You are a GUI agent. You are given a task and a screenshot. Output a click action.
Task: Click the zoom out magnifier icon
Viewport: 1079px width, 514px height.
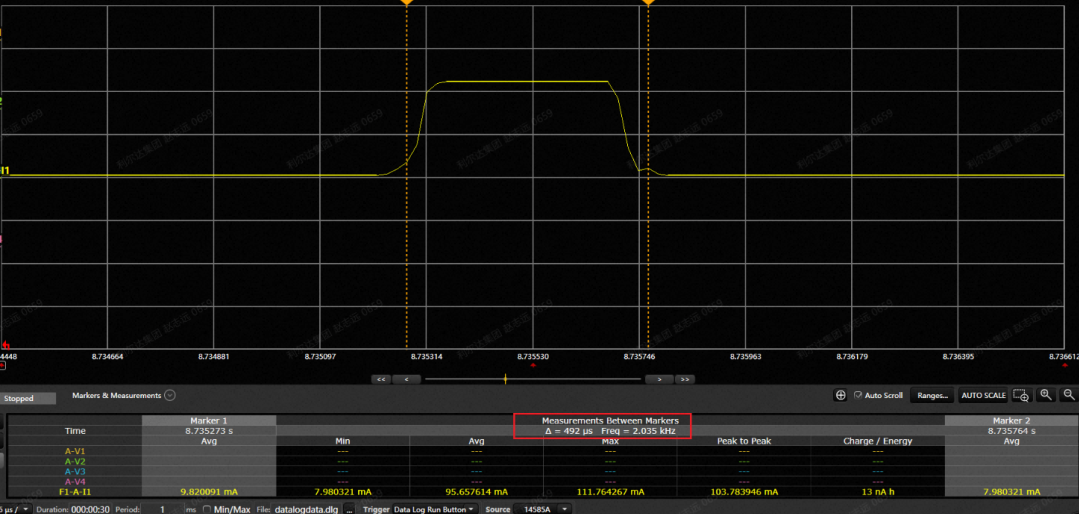coord(1069,395)
